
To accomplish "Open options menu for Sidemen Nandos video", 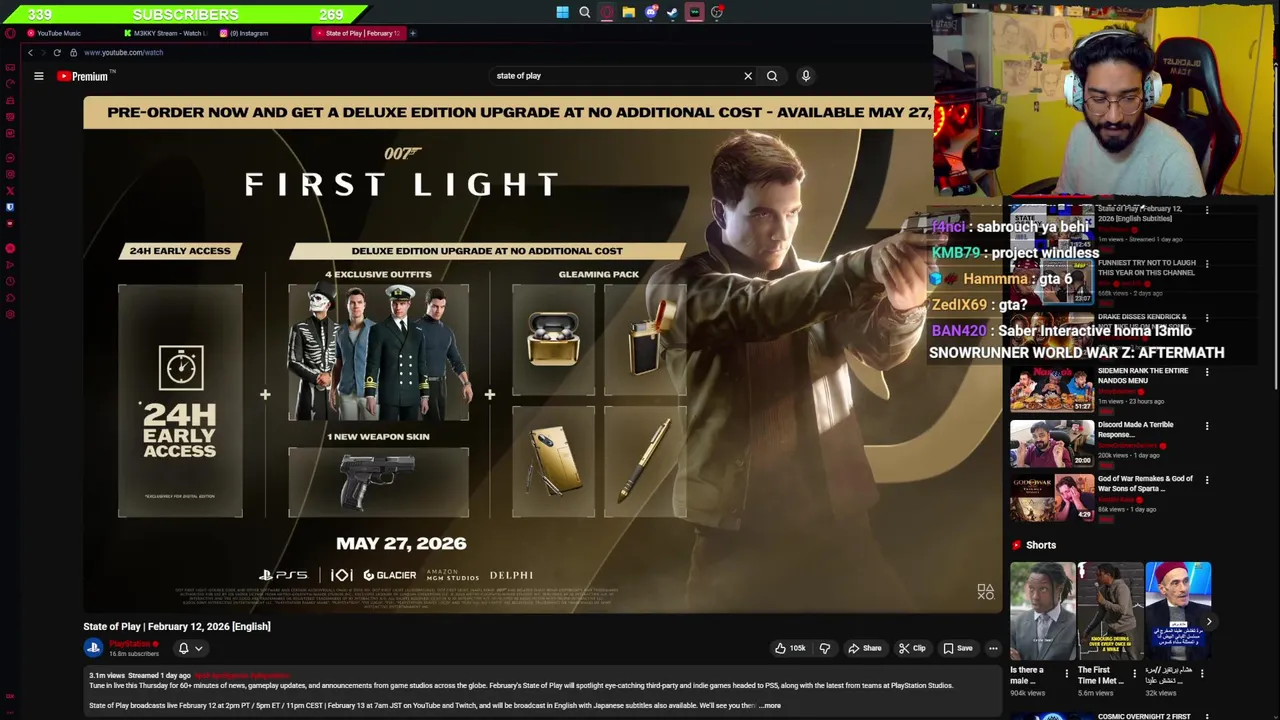I will pos(1207,372).
